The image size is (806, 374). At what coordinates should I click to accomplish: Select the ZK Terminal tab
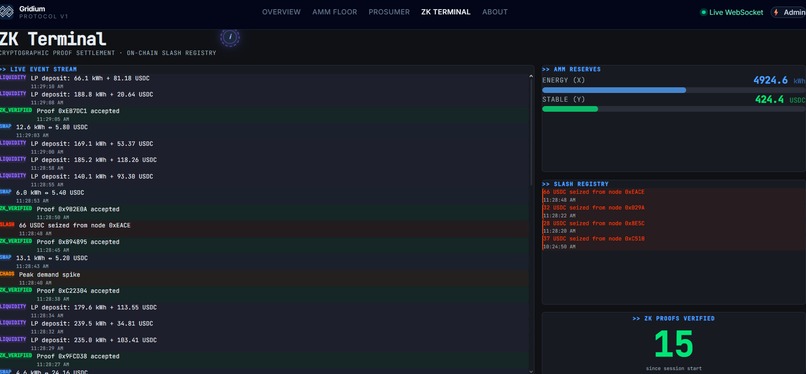tap(446, 12)
